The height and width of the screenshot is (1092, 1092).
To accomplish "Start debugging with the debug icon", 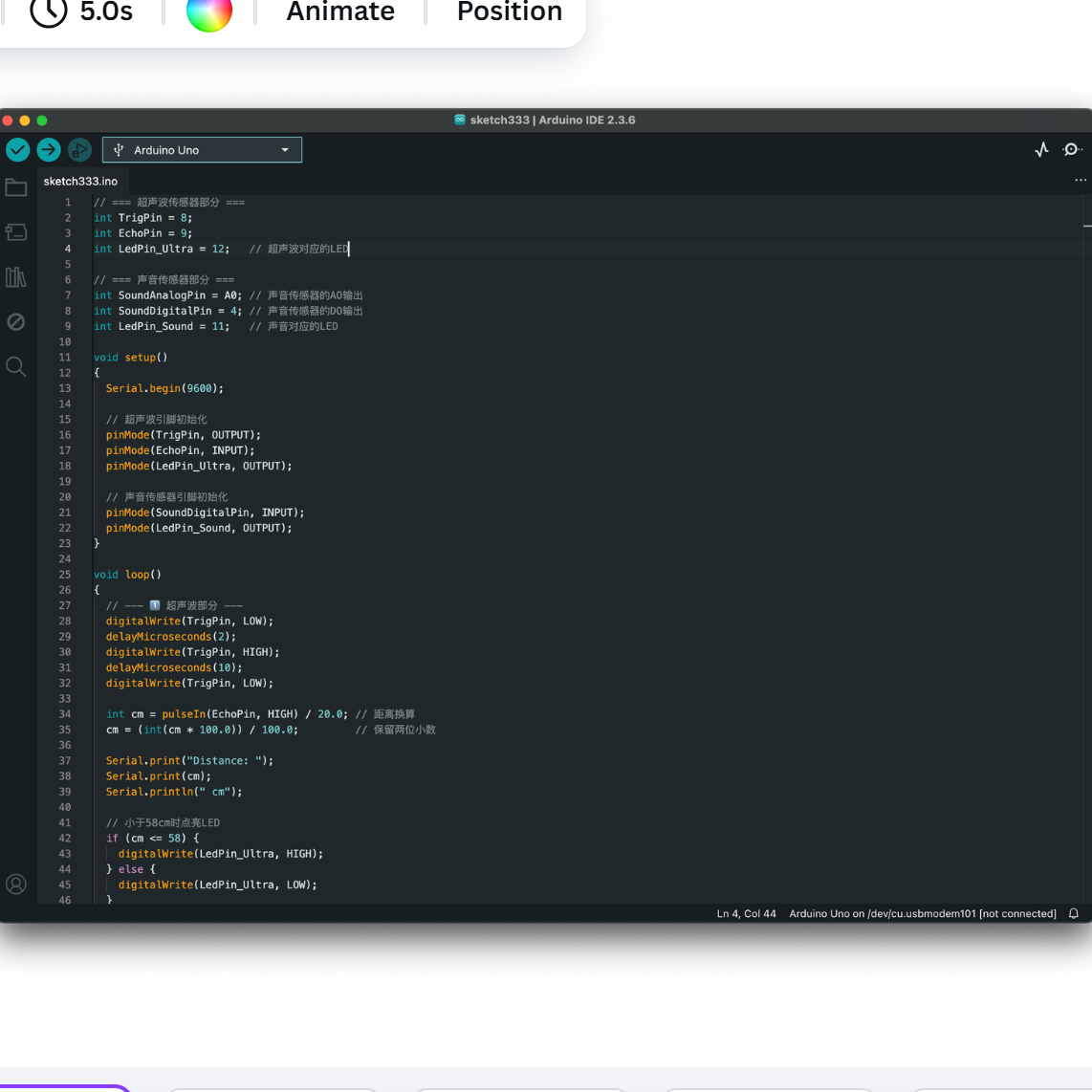I will coord(79,149).
